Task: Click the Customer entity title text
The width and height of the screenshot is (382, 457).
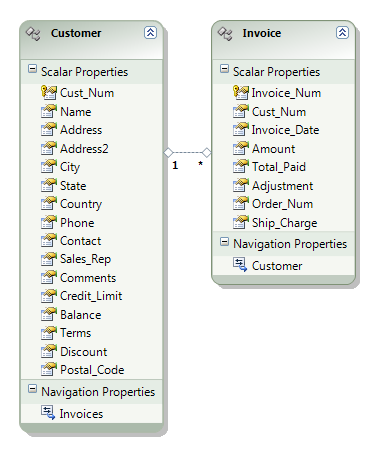Action: (76, 33)
